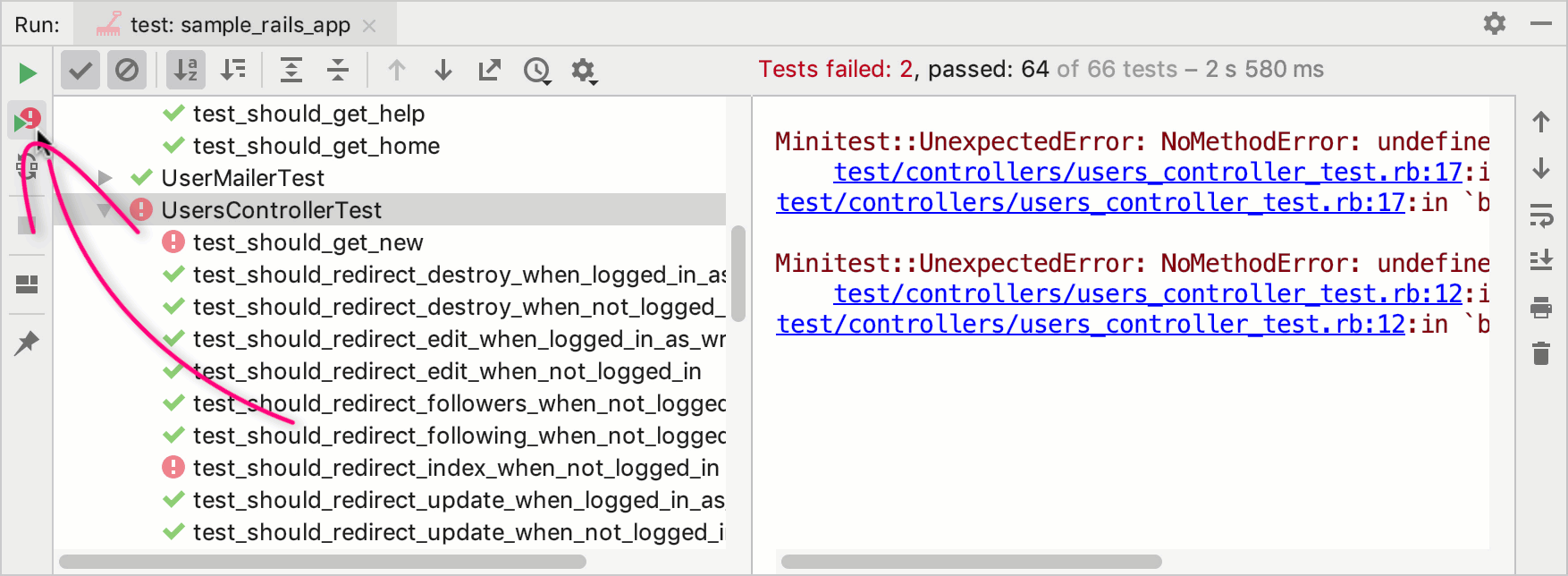Collapse all test nodes
Image resolution: width=1568 pixels, height=576 pixels.
(338, 70)
